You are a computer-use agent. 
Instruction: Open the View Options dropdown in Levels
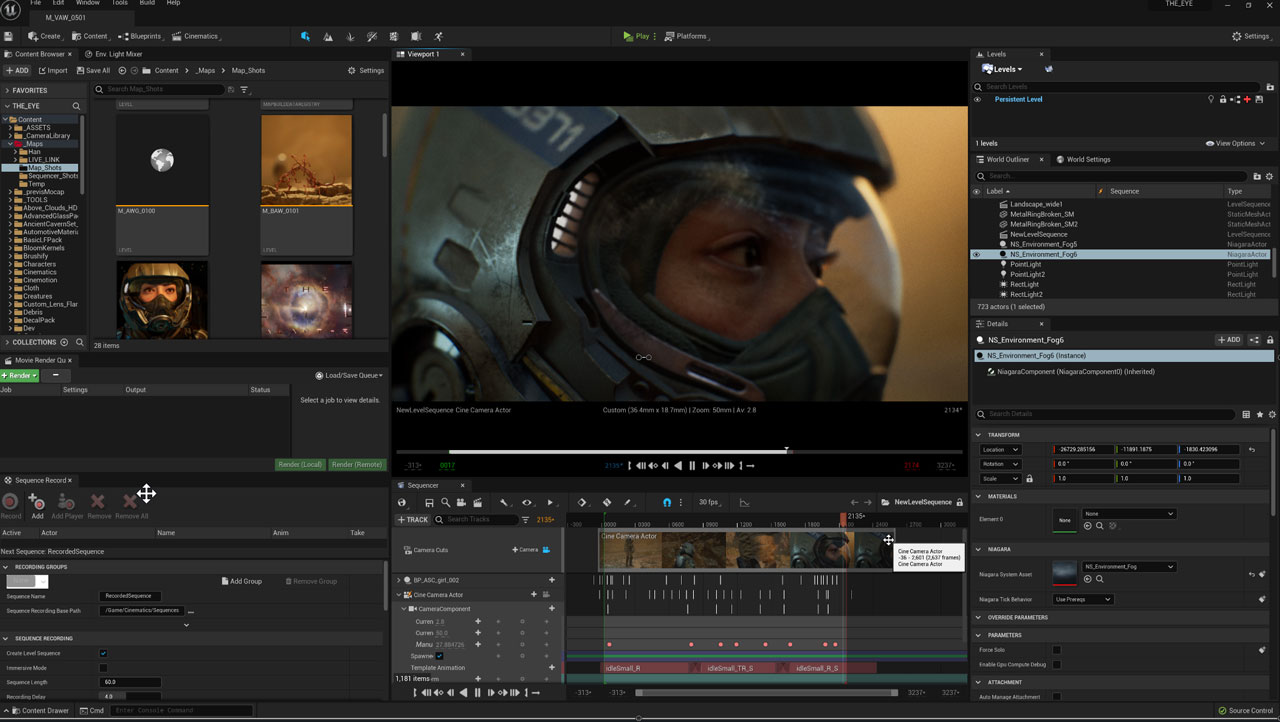pos(1235,143)
